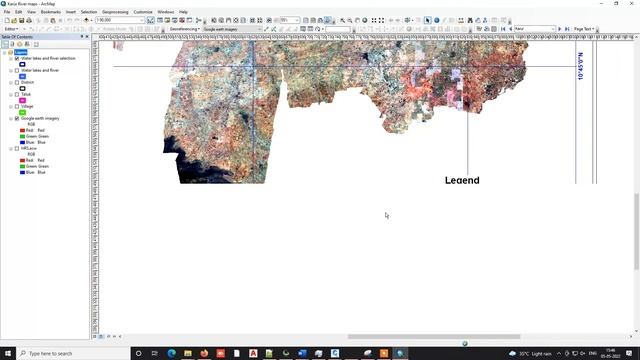Open Microsoft Edge from taskbar
The width and height of the screenshot is (640, 360).
click(x=171, y=353)
